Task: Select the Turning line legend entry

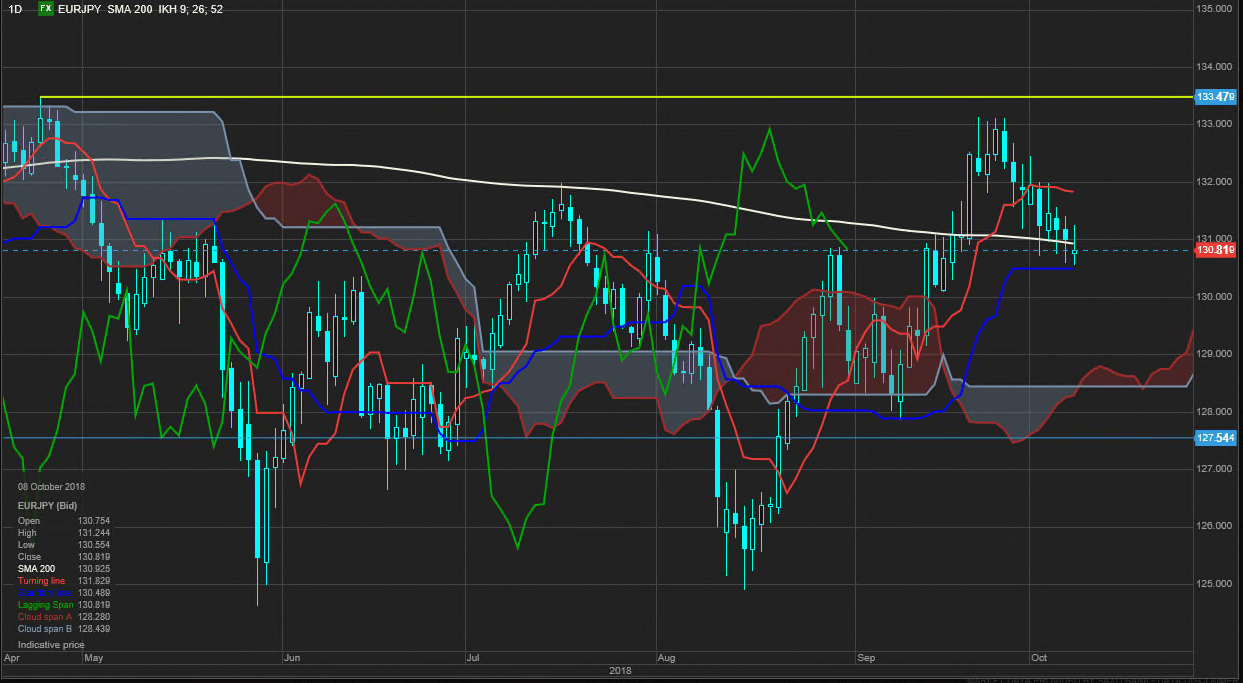Action: (41, 581)
